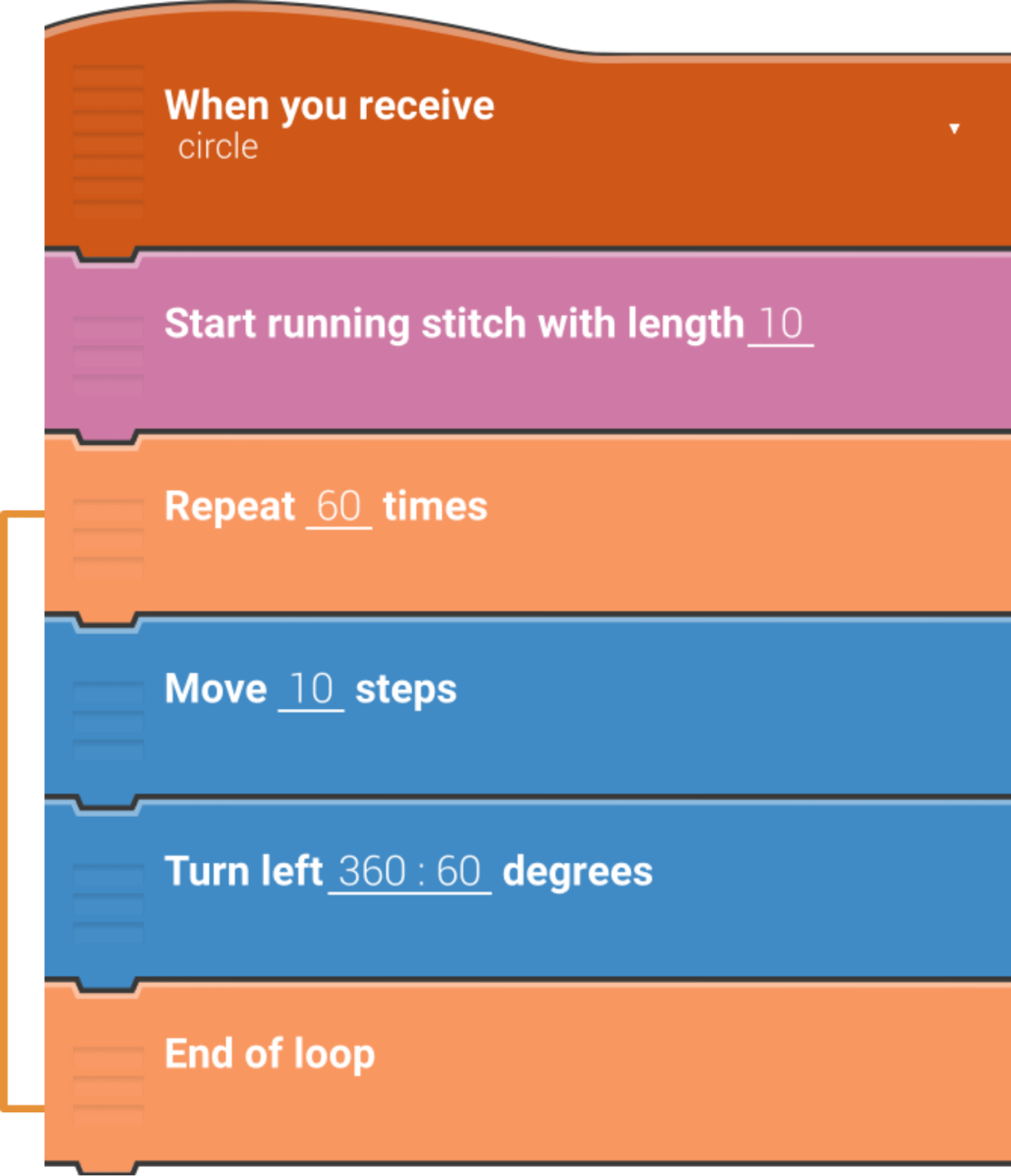Viewport: 1011px width, 1176px height.
Task: Click the grip handle on the End of loop brick
Action: (x=108, y=1078)
